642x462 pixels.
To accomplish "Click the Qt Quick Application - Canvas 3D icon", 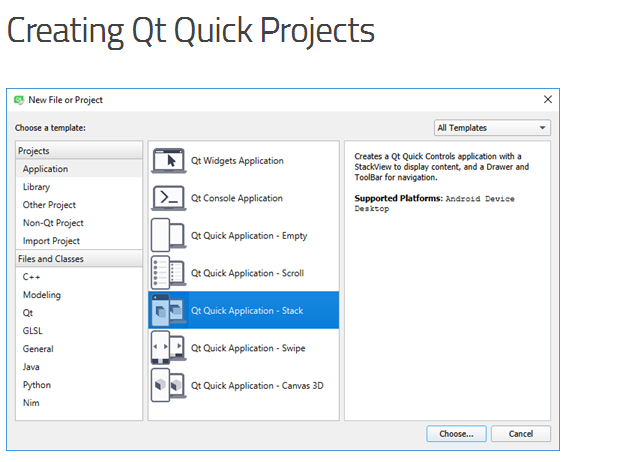I will (x=169, y=385).
